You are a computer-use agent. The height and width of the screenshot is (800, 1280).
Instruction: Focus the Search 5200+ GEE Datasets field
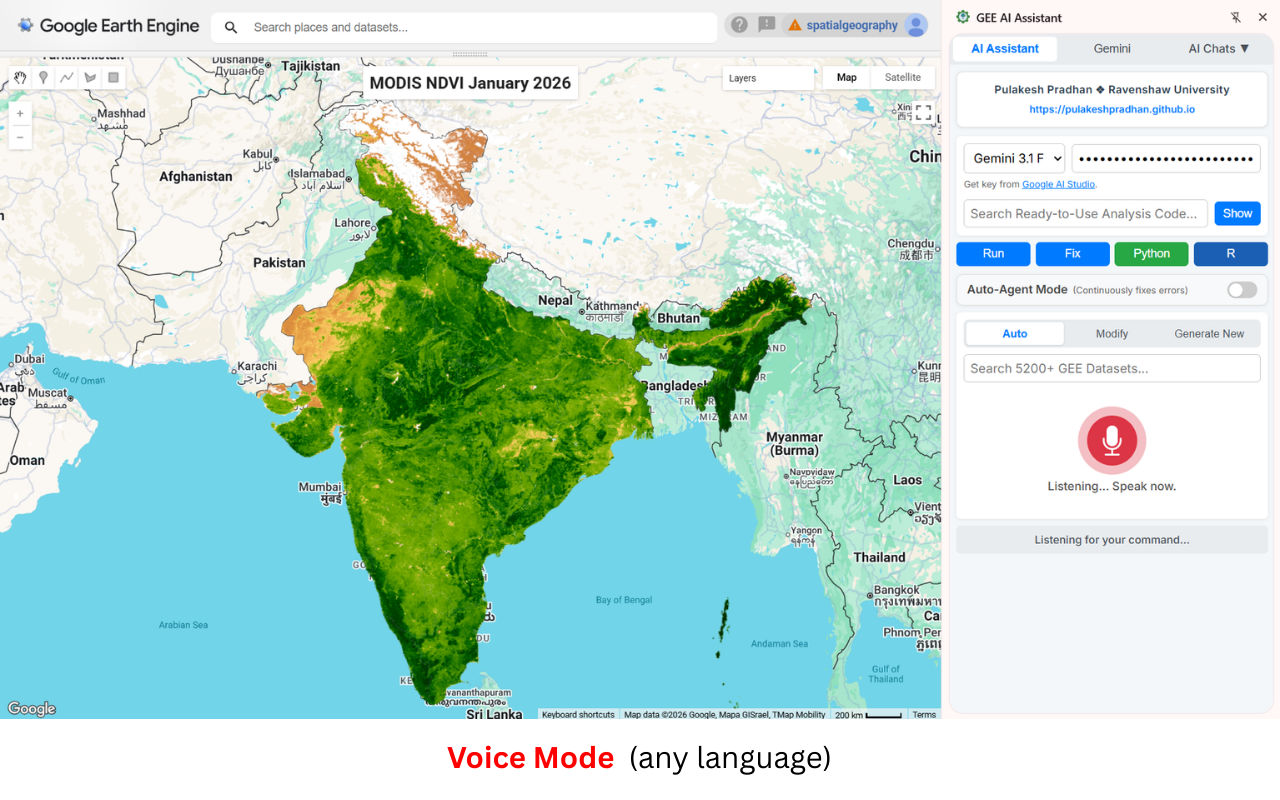(1112, 368)
